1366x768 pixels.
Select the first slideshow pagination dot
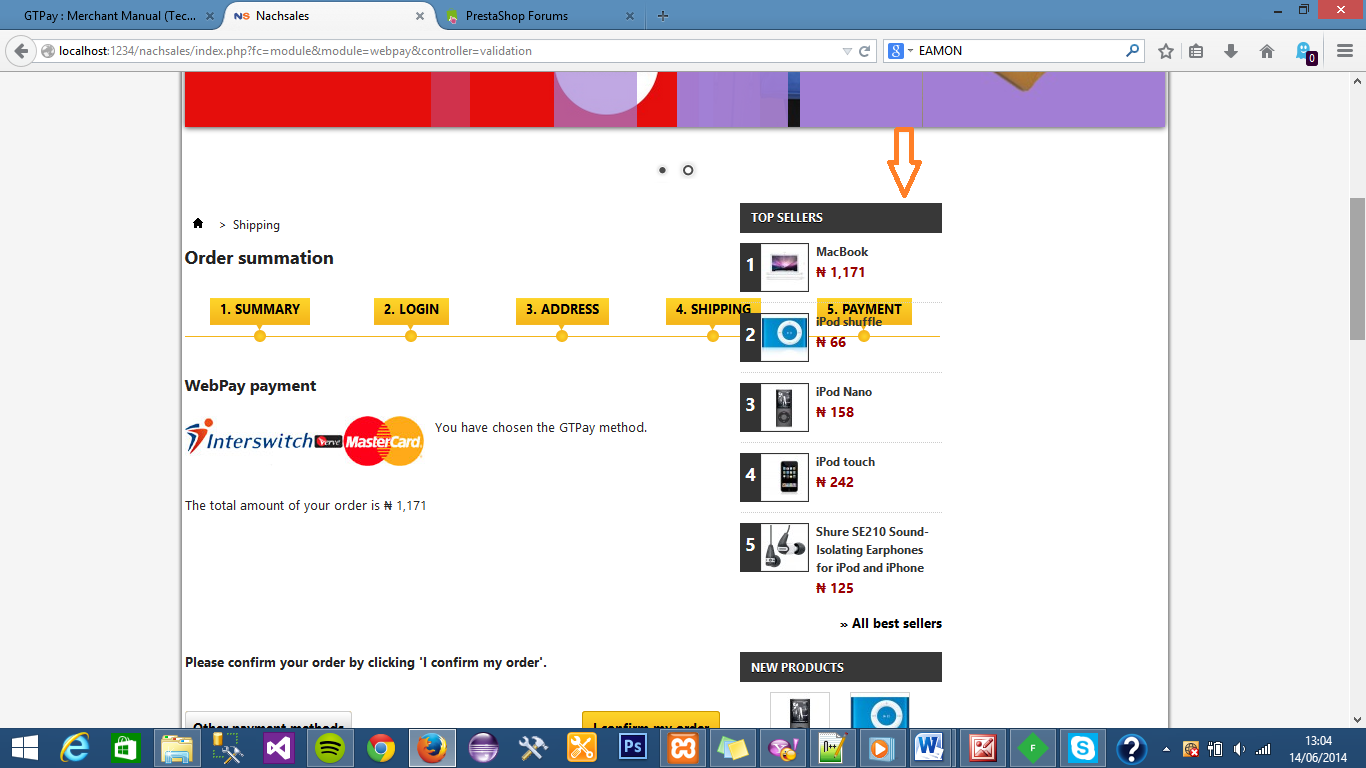point(662,170)
